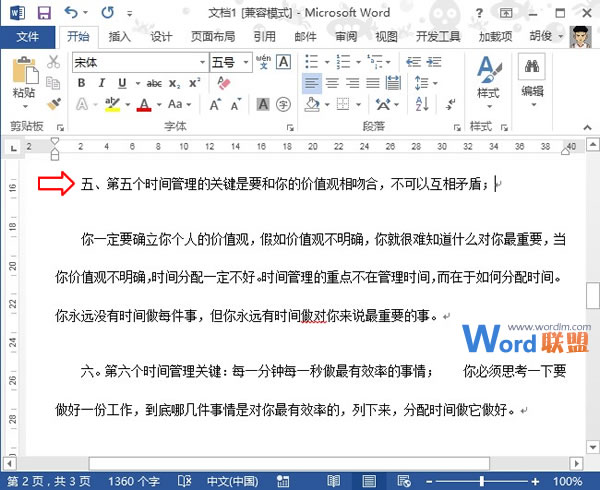Toggle superscript formatting

tap(194, 83)
